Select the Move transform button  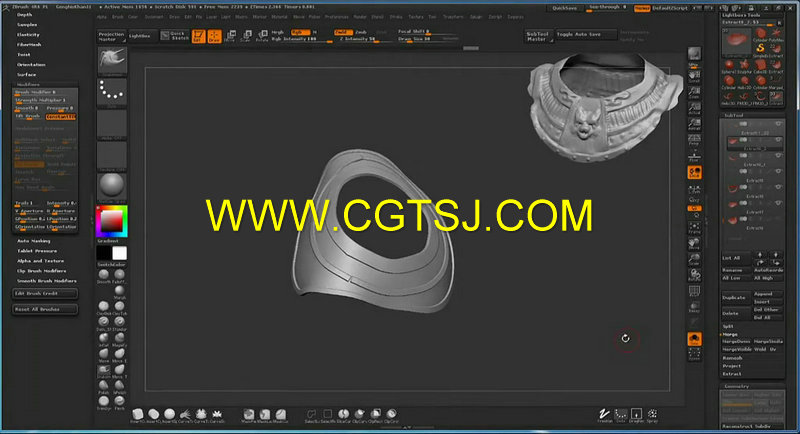[230, 36]
